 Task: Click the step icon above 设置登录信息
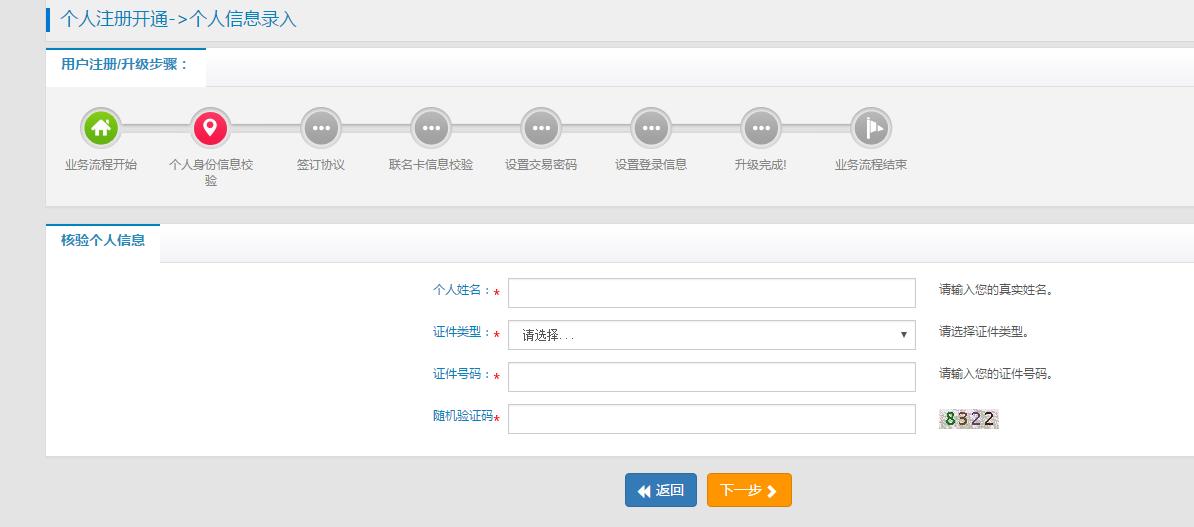[x=651, y=128]
